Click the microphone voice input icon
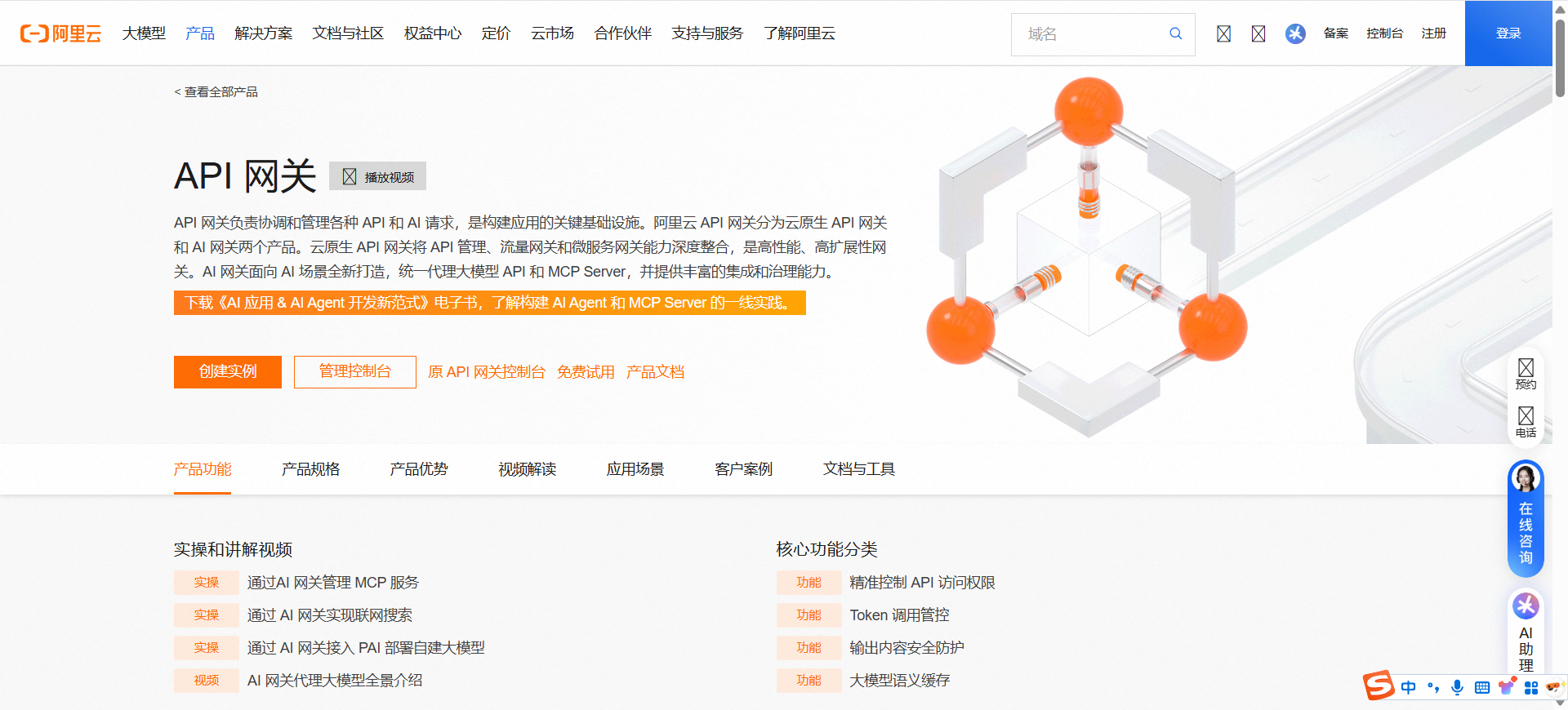The height and width of the screenshot is (710, 1568). 1457,687
